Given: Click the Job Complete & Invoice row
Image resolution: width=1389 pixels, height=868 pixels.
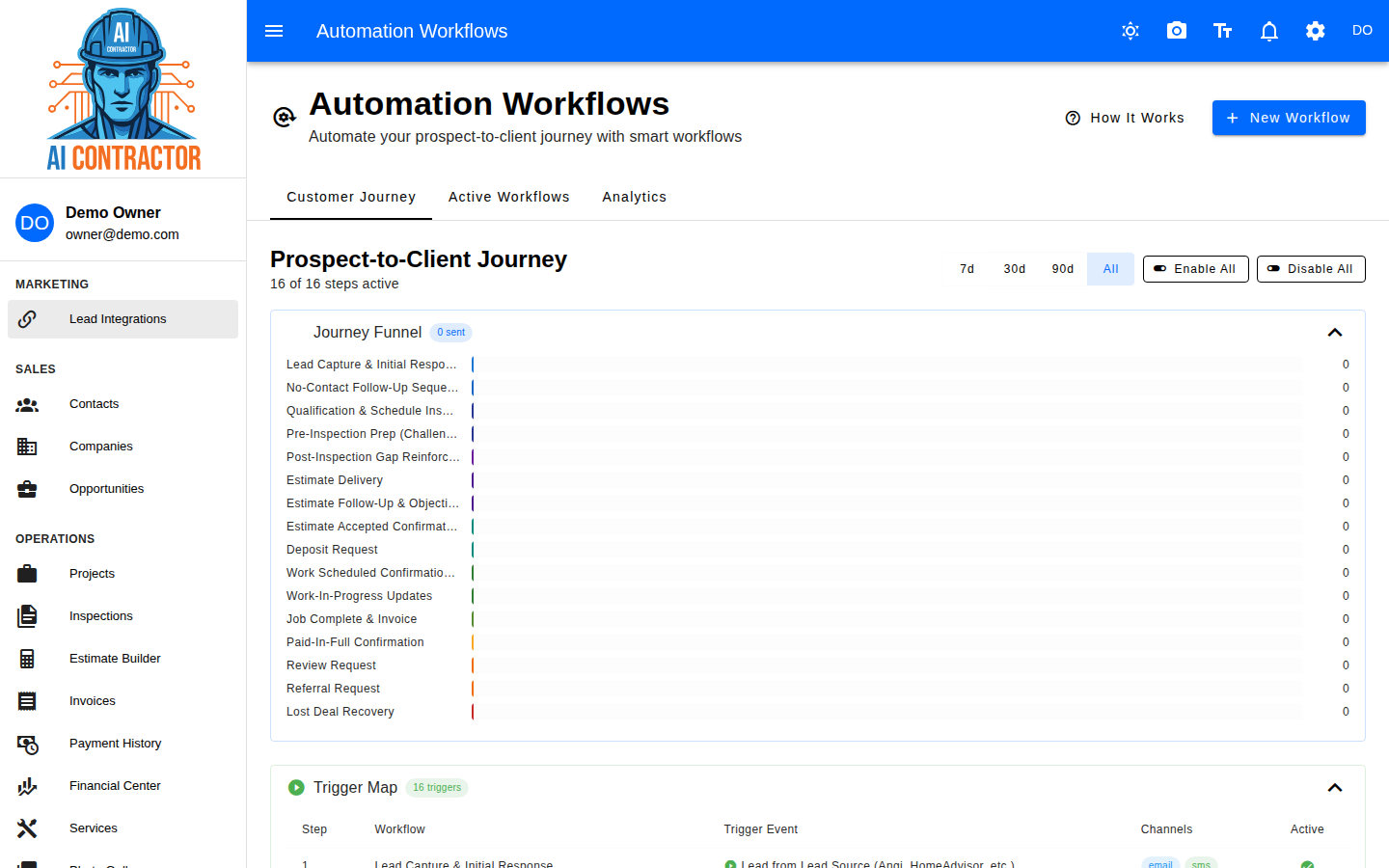Looking at the screenshot, I should click(818, 619).
